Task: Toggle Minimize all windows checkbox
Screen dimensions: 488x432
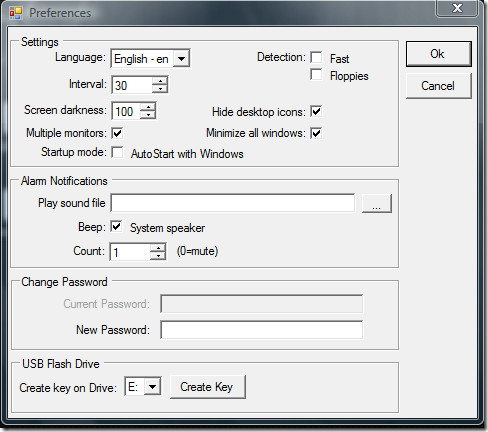Action: click(316, 133)
